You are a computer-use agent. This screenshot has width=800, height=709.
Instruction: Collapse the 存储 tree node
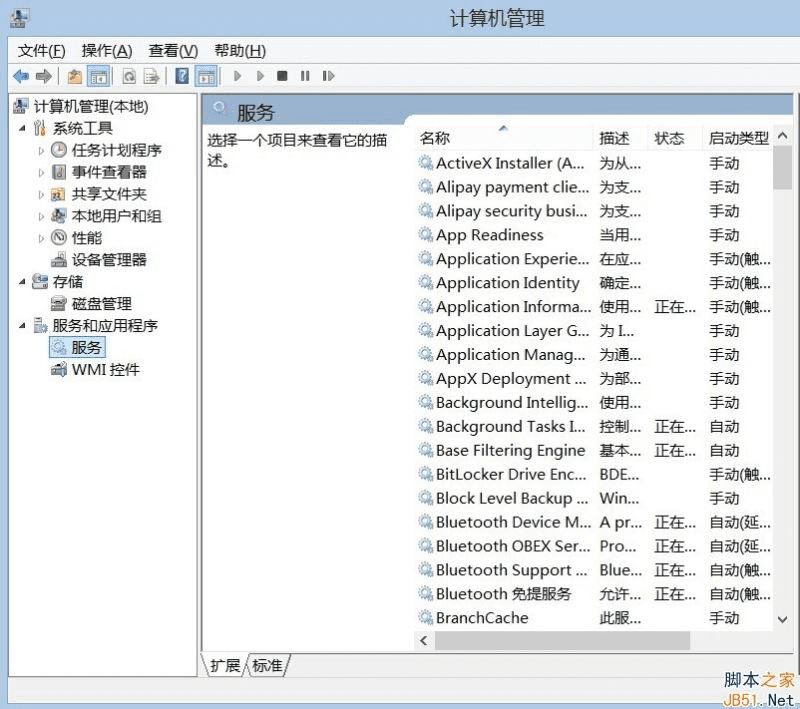(x=22, y=282)
